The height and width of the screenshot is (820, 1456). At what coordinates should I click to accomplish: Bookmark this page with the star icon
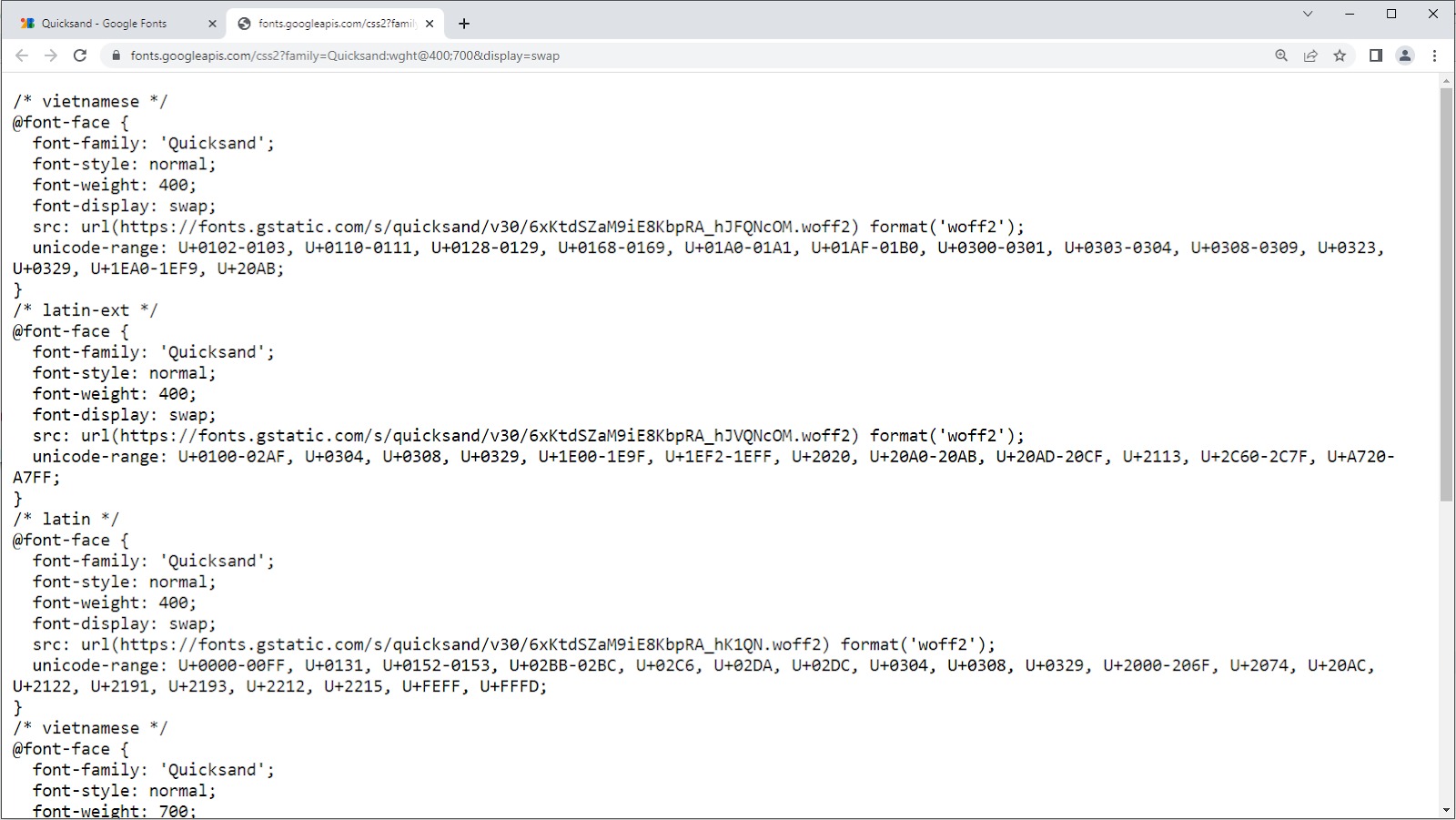[x=1340, y=56]
